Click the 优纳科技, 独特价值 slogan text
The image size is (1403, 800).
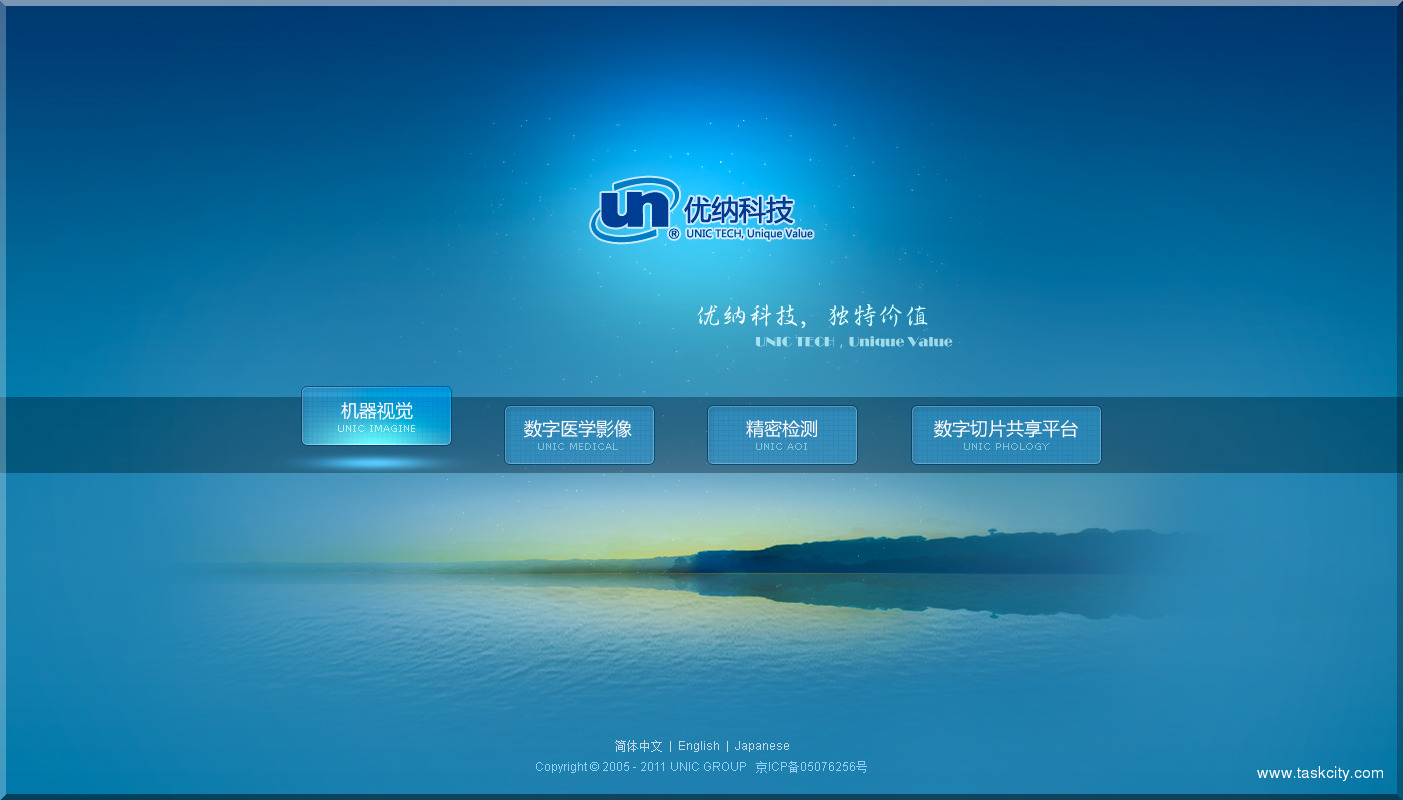(x=813, y=316)
